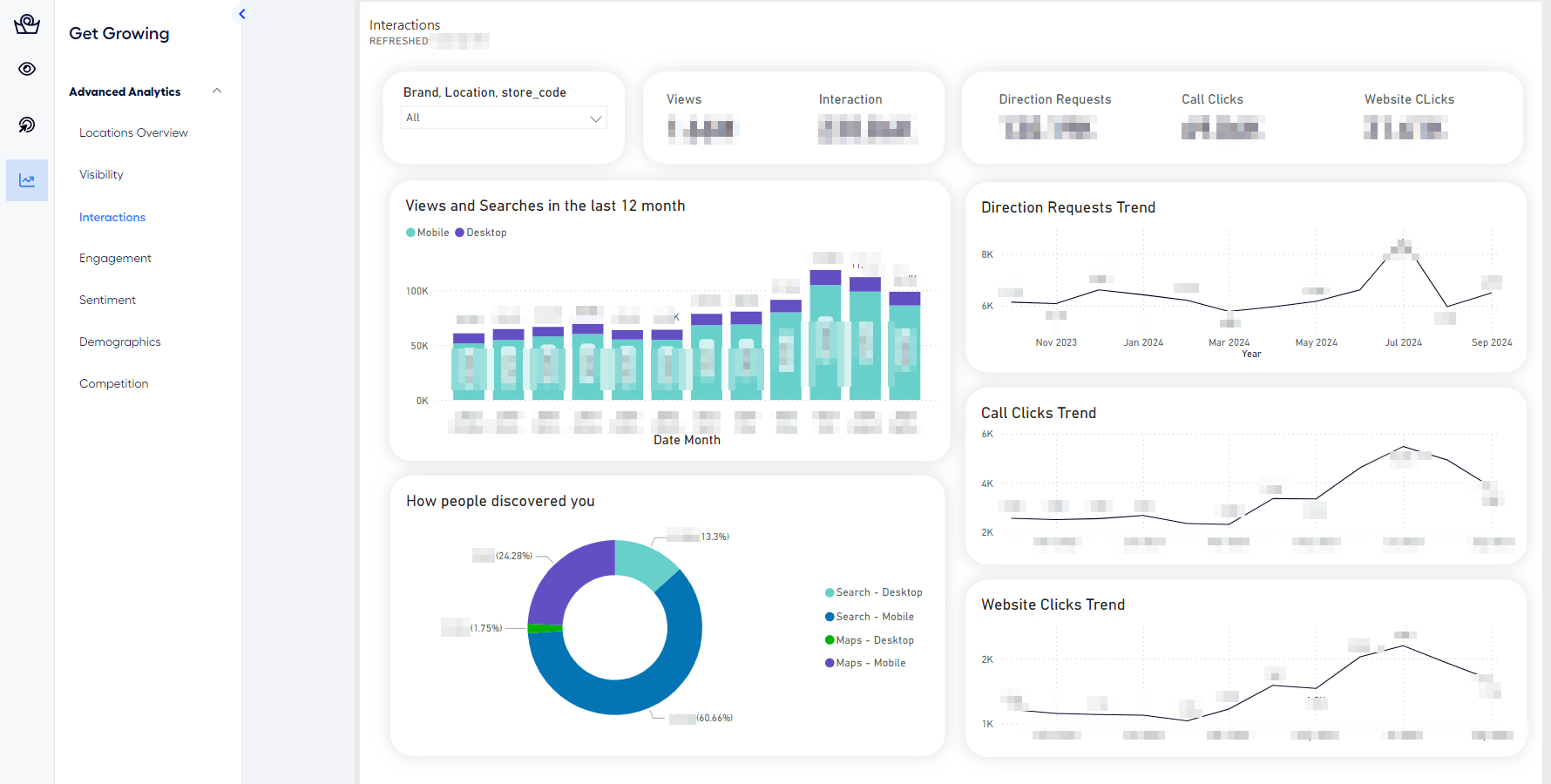This screenshot has width=1551, height=784.
Task: Open the eye visibility icon in left rail
Action: tap(27, 69)
